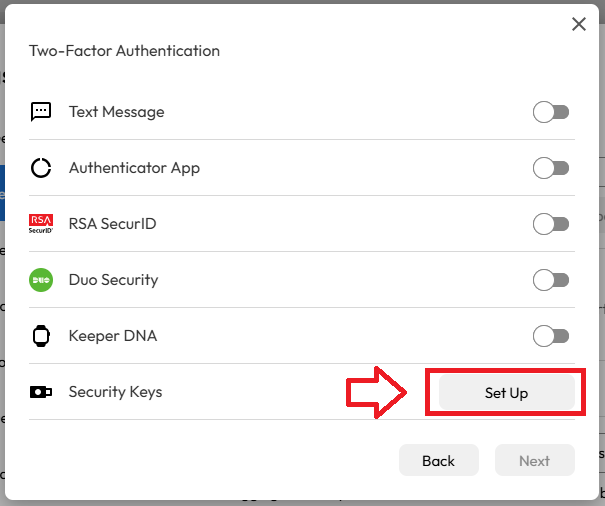605x506 pixels.
Task: Enable the Text Message toggle
Action: [551, 112]
